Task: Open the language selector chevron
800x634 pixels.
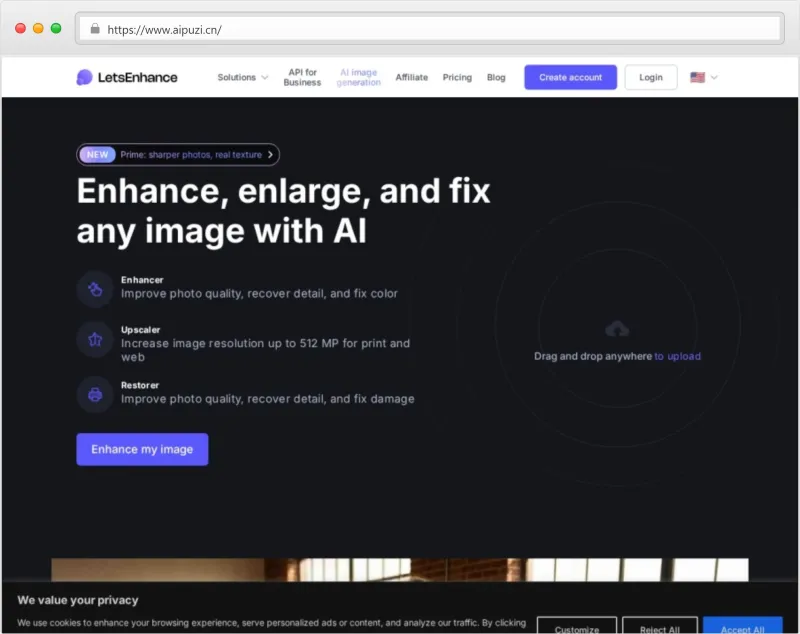Action: click(714, 78)
